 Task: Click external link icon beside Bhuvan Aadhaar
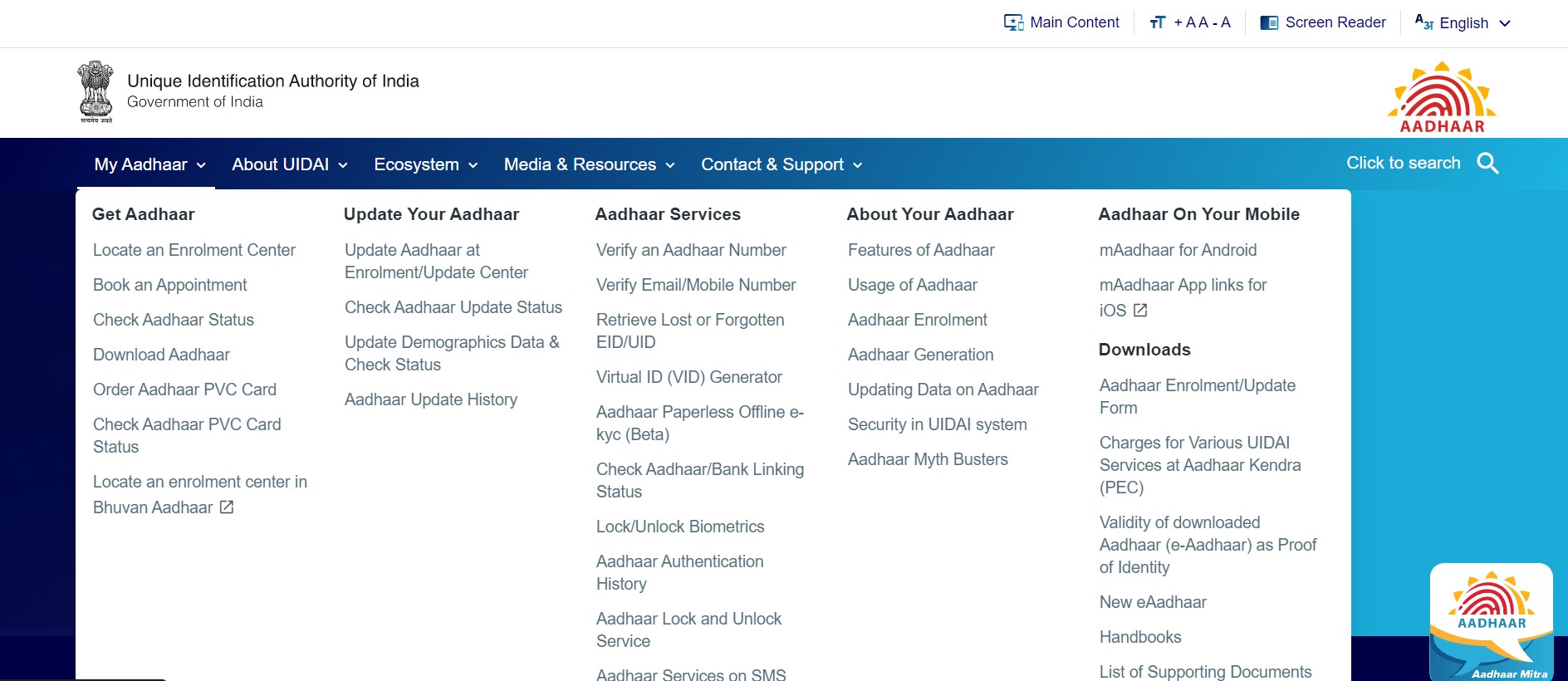click(x=227, y=507)
